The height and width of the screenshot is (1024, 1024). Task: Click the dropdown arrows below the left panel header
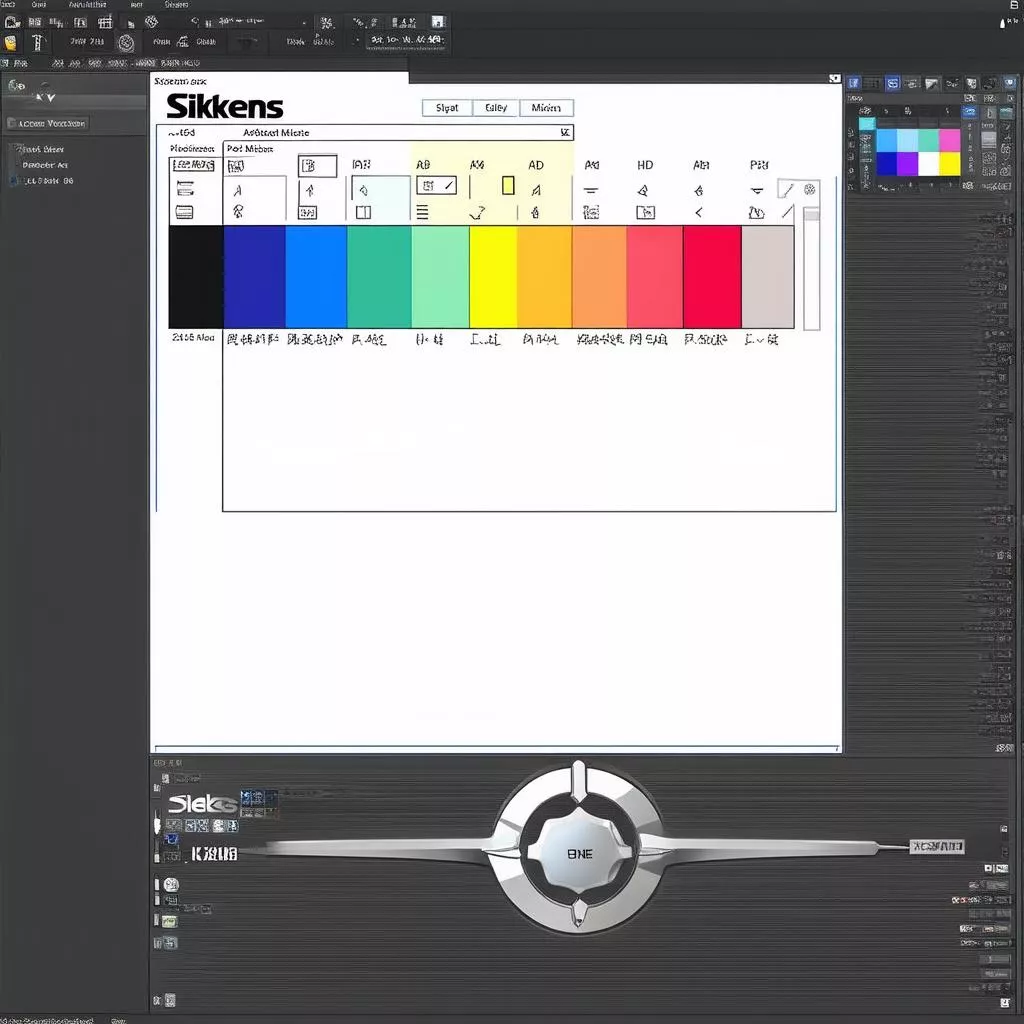point(45,97)
